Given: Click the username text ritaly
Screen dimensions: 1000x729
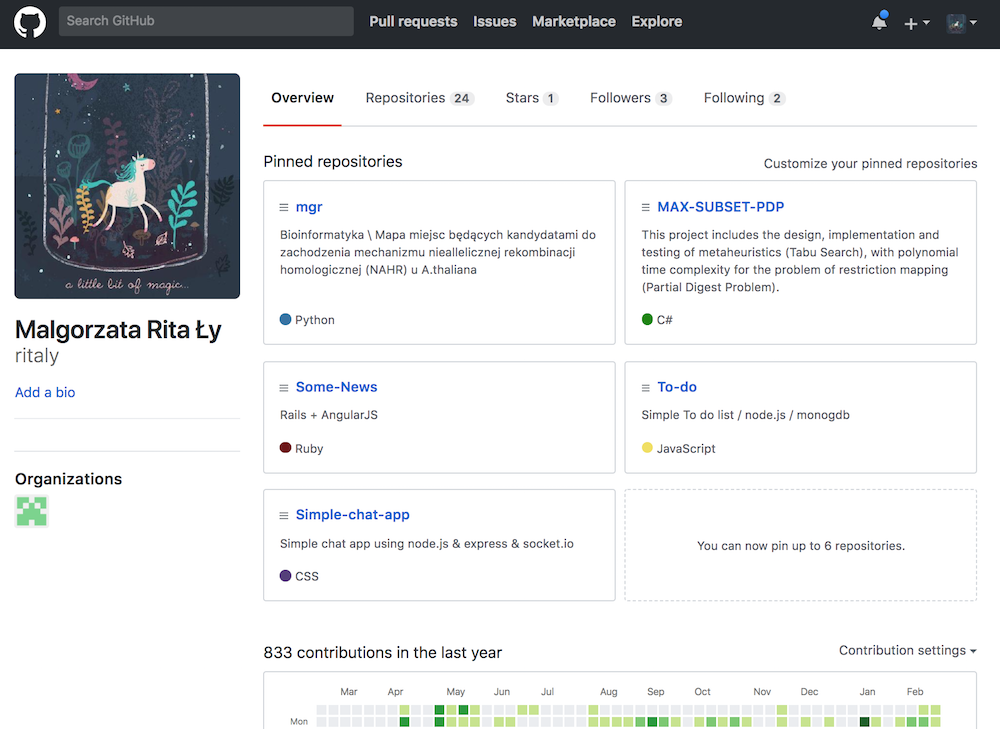Looking at the screenshot, I should (x=37, y=356).
